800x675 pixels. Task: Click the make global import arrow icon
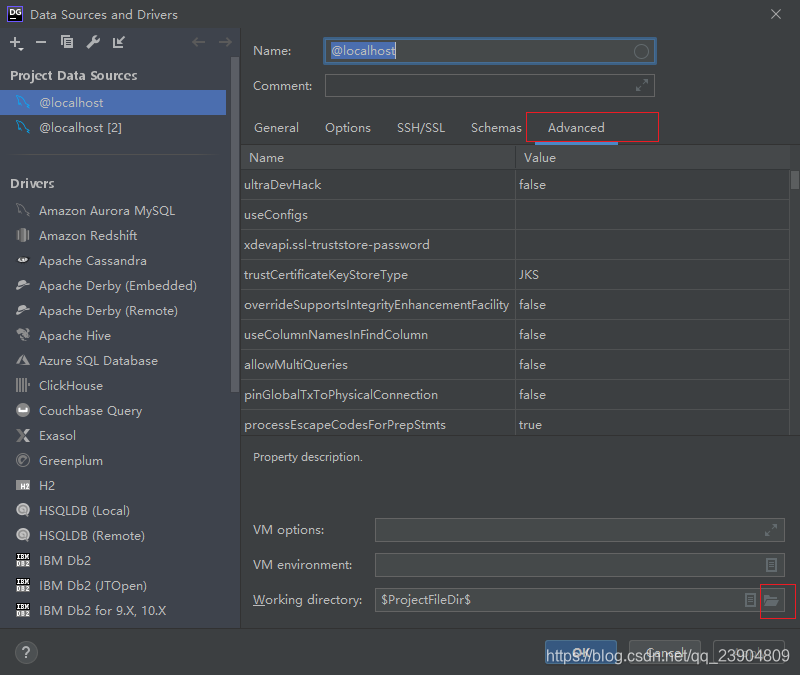pos(118,42)
